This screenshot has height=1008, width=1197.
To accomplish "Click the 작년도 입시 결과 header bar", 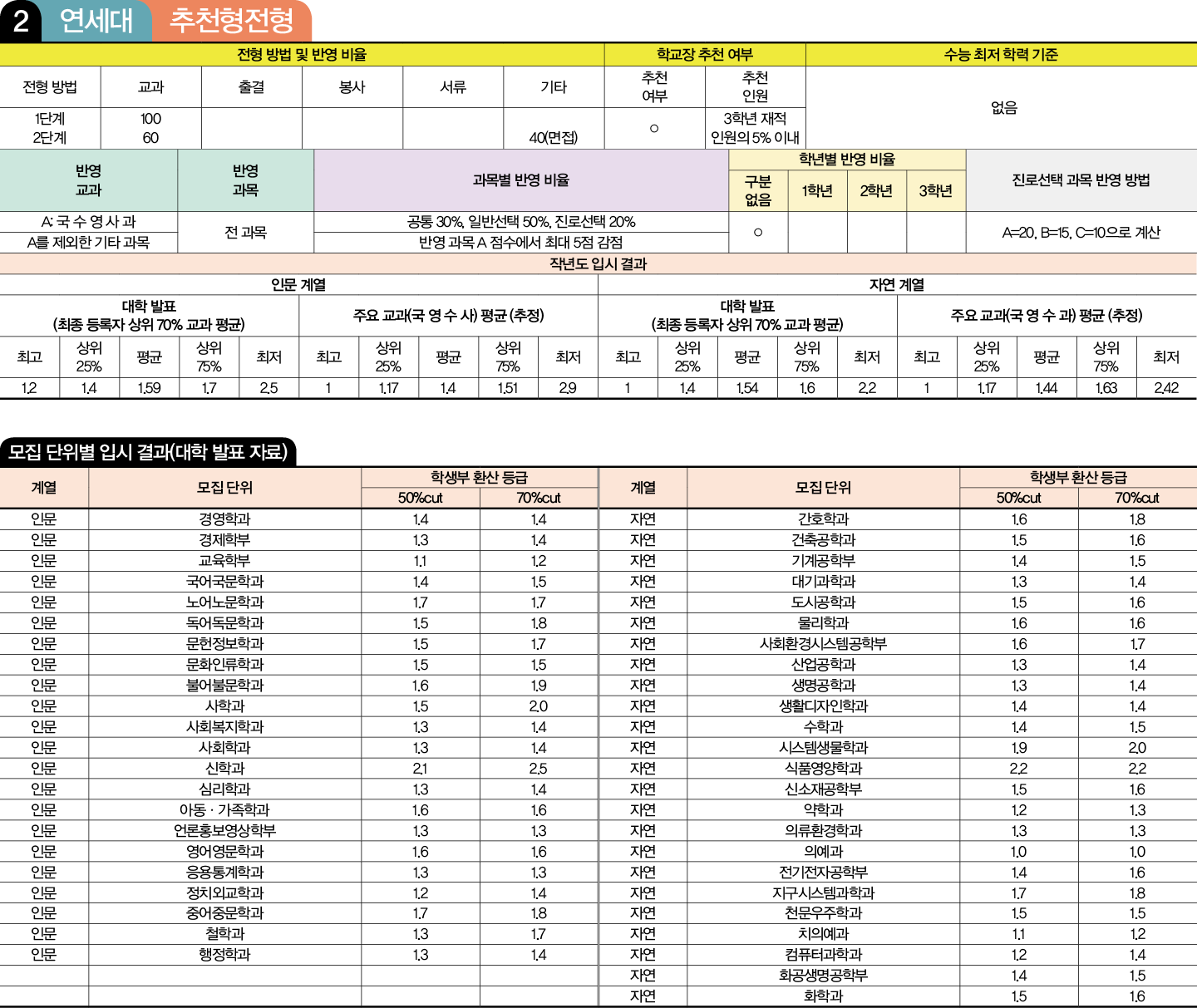I will [598, 264].
